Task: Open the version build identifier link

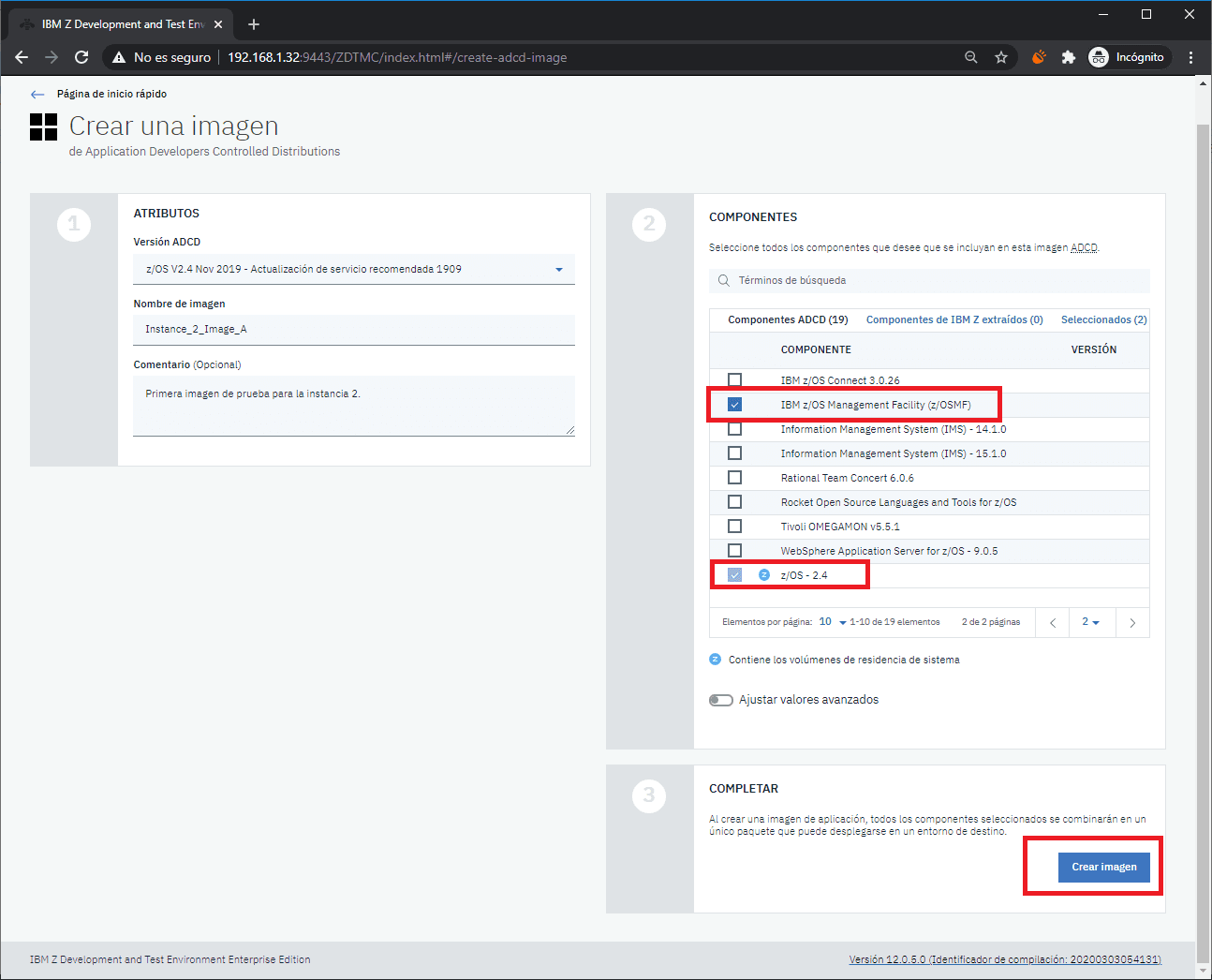Action: click(x=1004, y=959)
